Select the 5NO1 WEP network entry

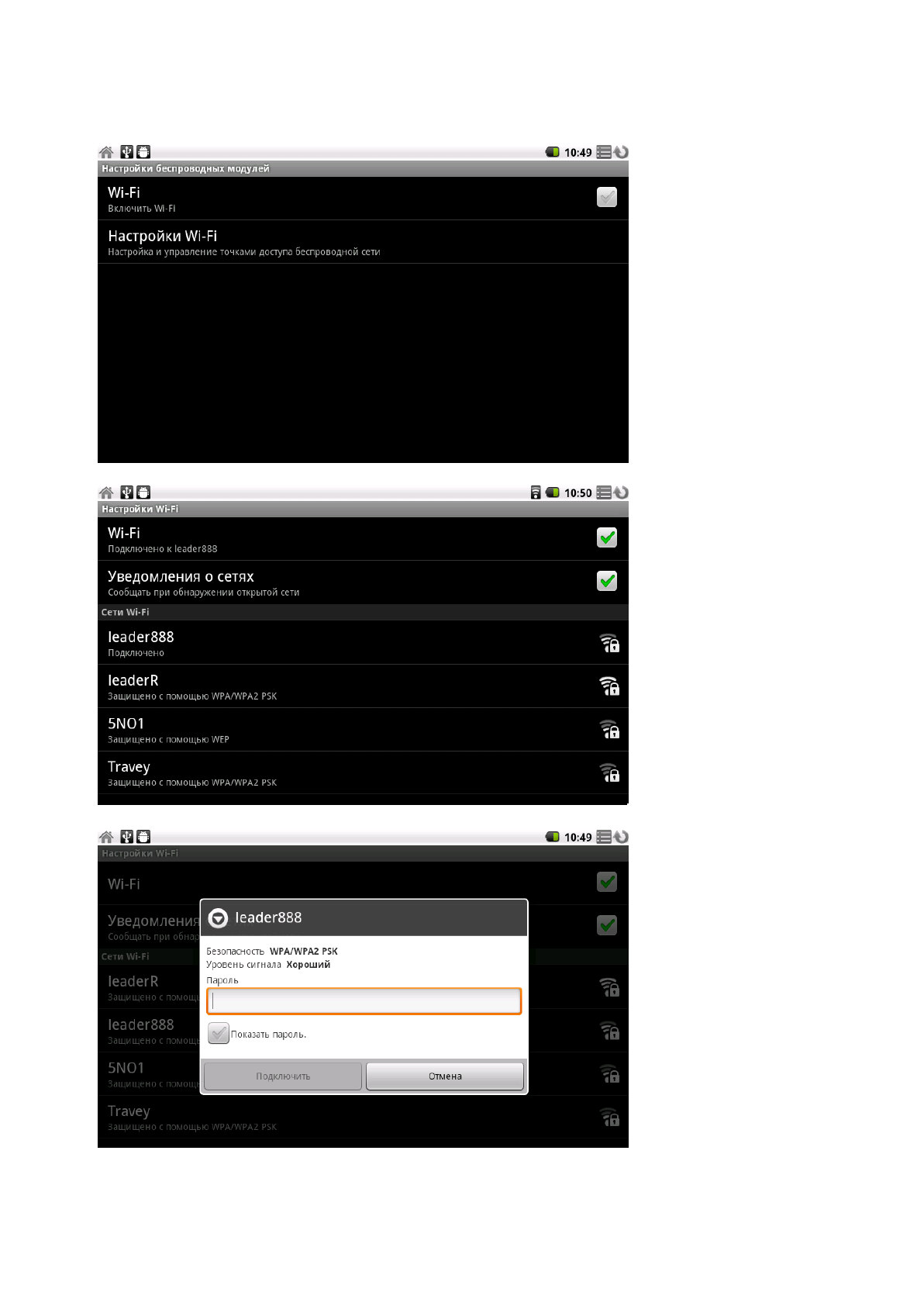pos(363,730)
